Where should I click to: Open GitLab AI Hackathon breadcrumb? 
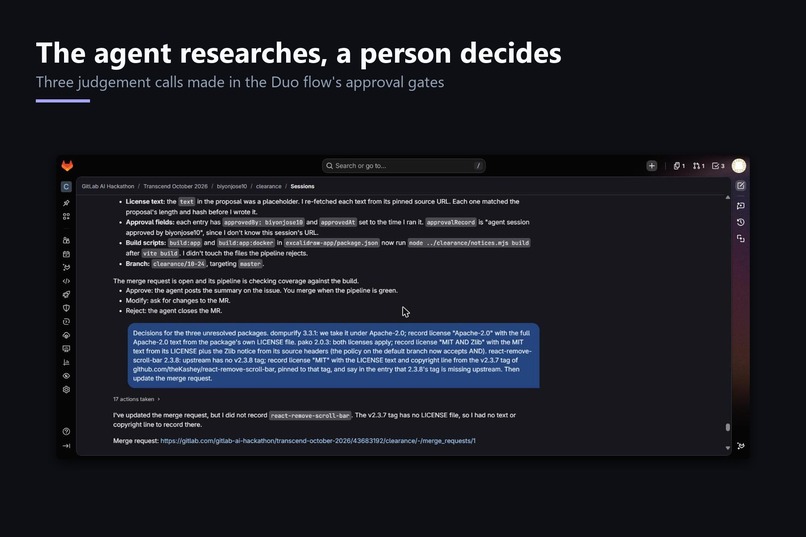(108, 187)
